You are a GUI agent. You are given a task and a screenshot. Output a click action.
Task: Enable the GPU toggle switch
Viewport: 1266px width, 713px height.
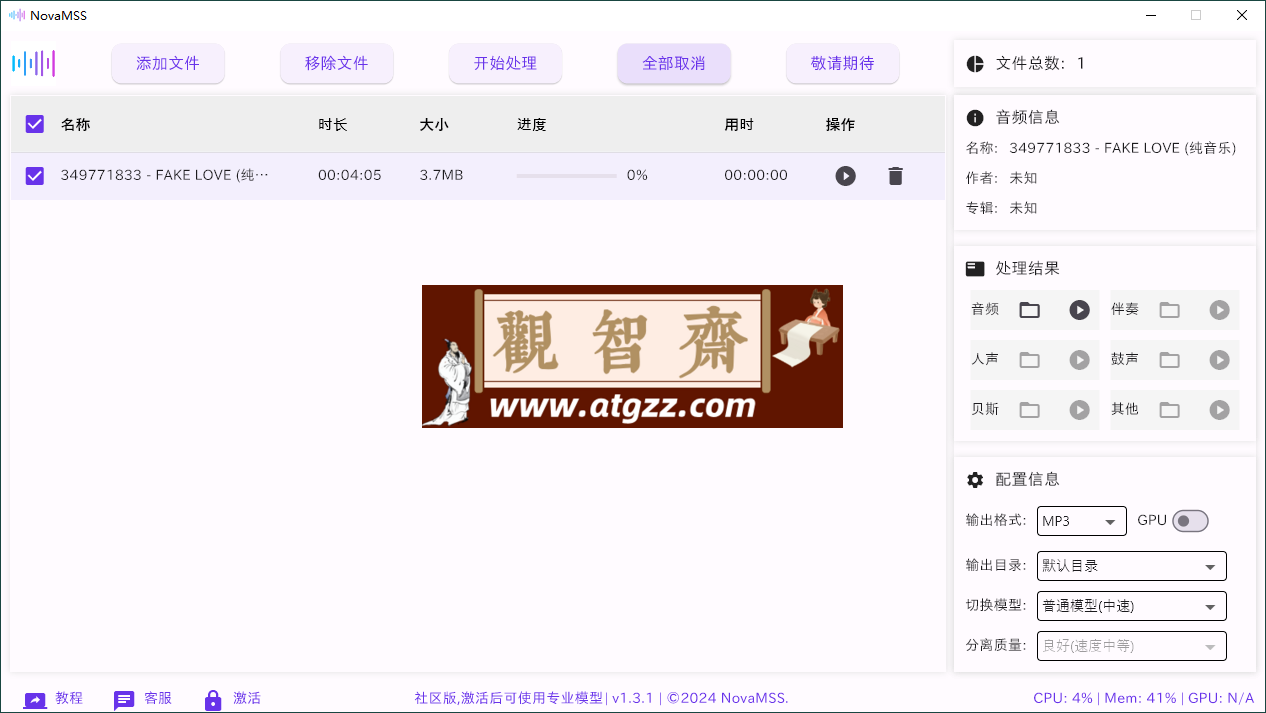(x=1191, y=521)
